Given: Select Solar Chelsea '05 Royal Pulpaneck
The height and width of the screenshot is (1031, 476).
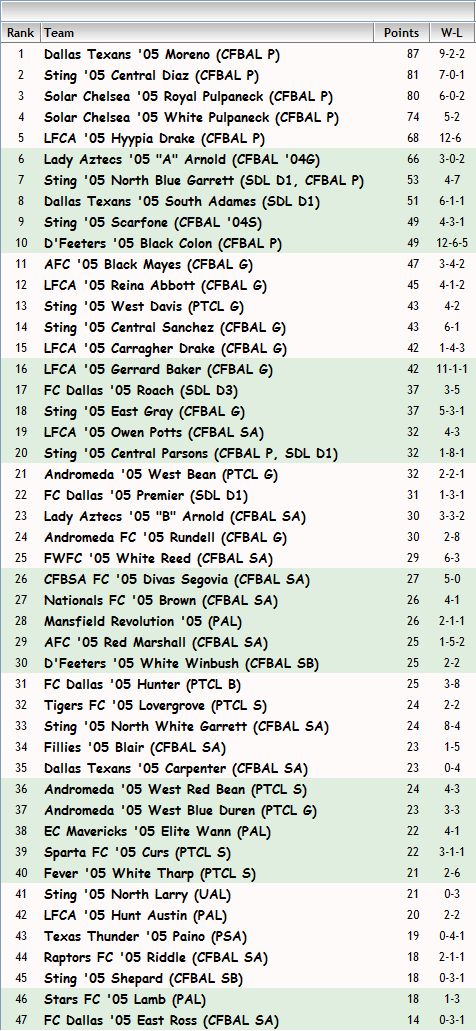Looking at the screenshot, I should coord(188,97).
